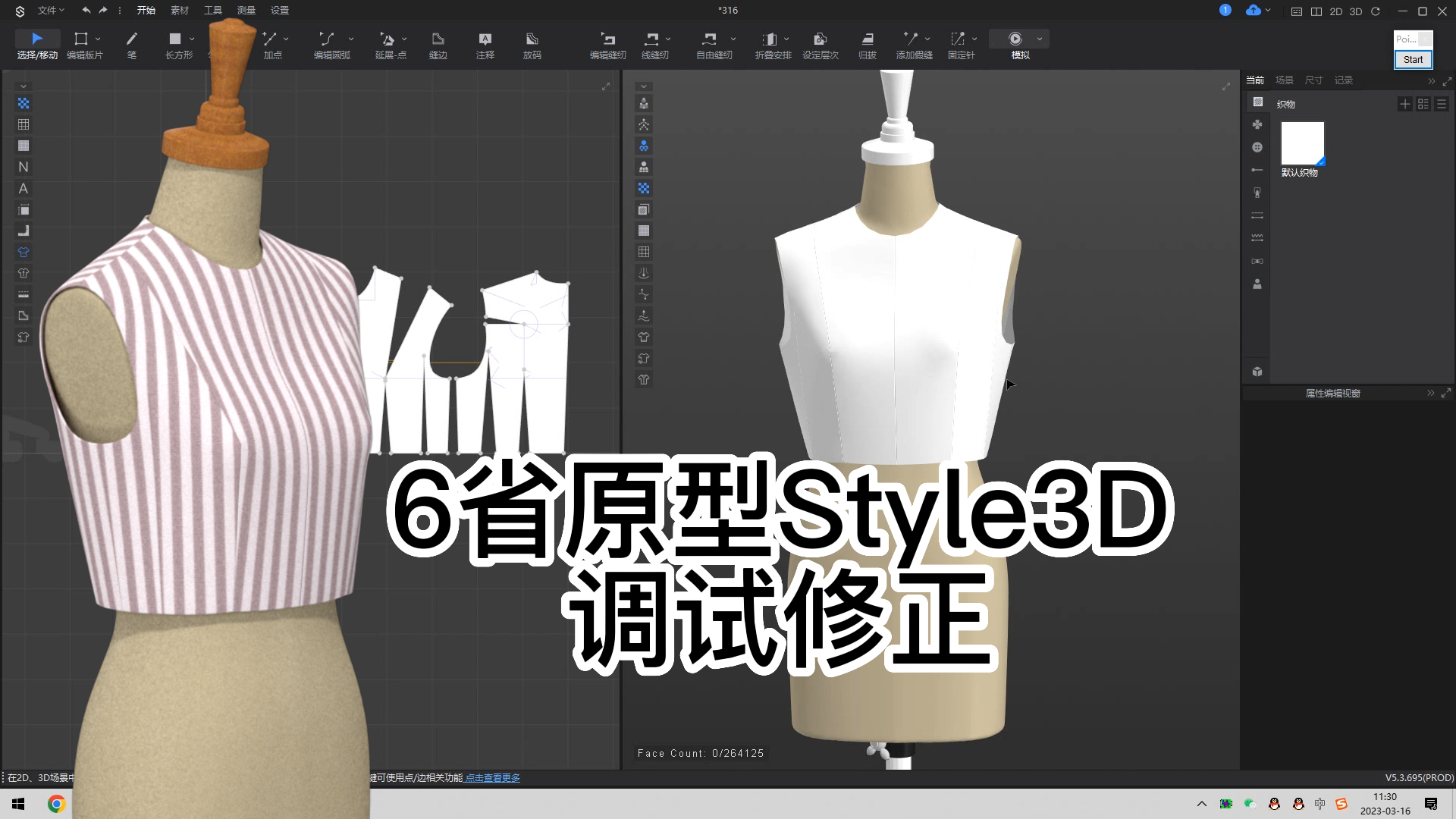Open the cloud upload icon

[1253, 11]
